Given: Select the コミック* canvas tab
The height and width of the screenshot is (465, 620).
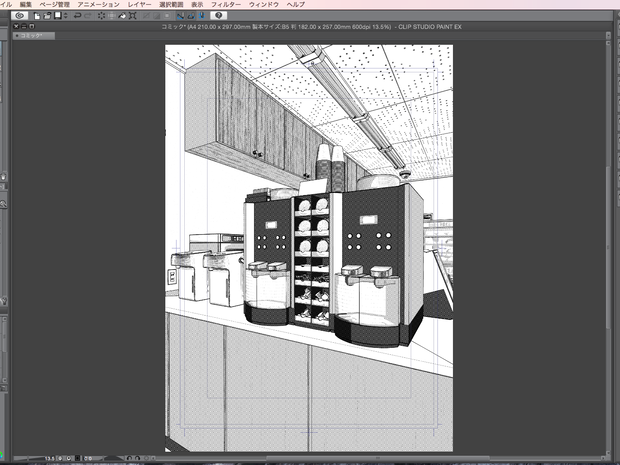Looking at the screenshot, I should tap(34, 36).
